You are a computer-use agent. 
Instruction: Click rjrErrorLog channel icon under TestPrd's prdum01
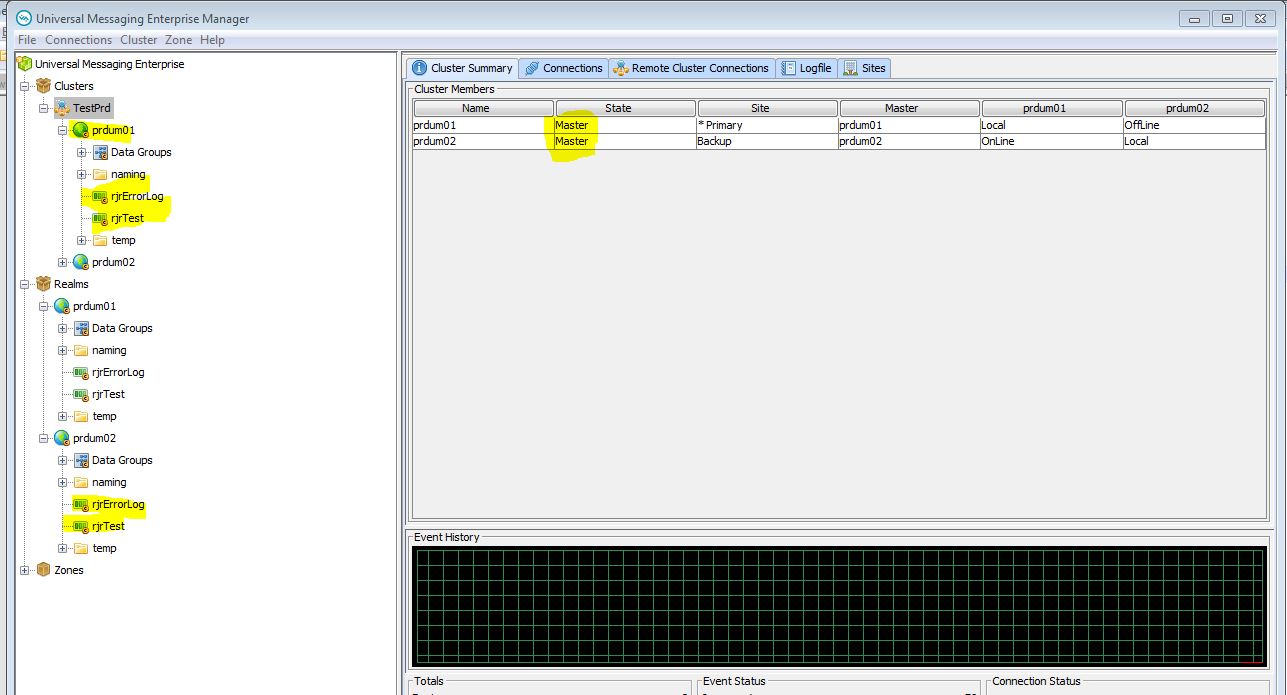coord(100,196)
